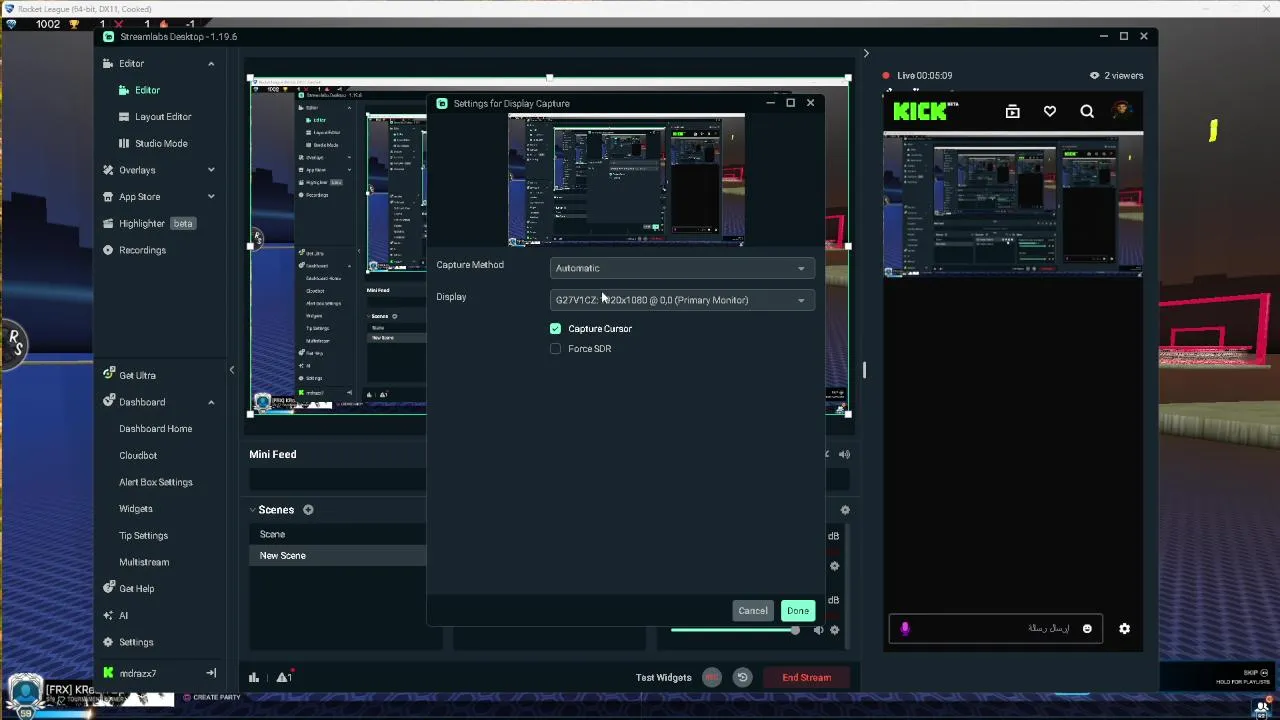Click the chevron above the chat panel
The width and height of the screenshot is (1280, 720).
pyautogui.click(x=866, y=53)
